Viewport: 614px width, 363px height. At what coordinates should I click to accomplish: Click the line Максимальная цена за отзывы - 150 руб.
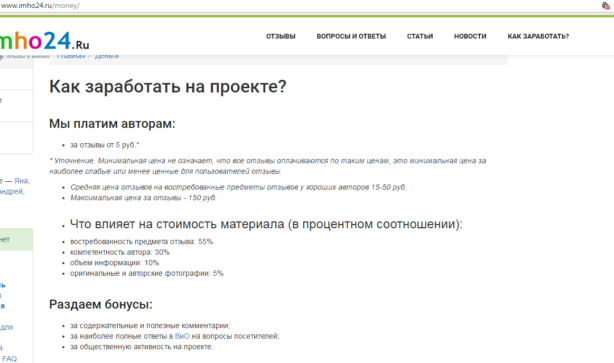[x=143, y=198]
